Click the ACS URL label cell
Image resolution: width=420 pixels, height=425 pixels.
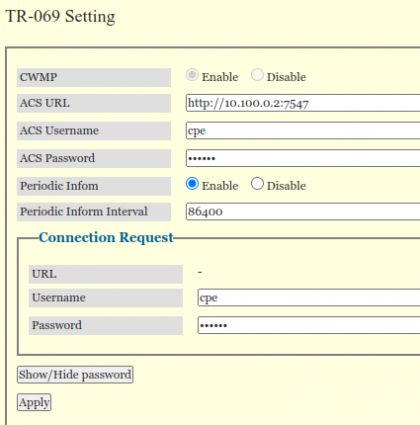(x=94, y=103)
